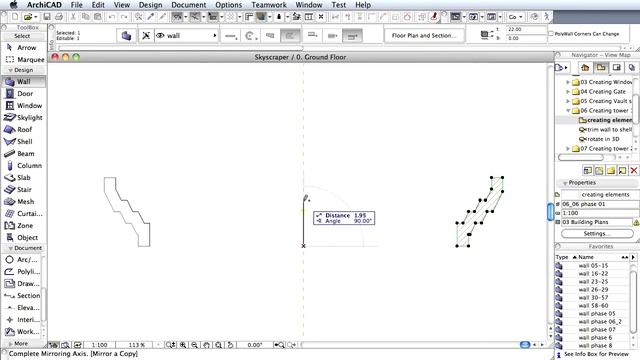
Task: Open the Design menu
Action: [x=150, y=5]
